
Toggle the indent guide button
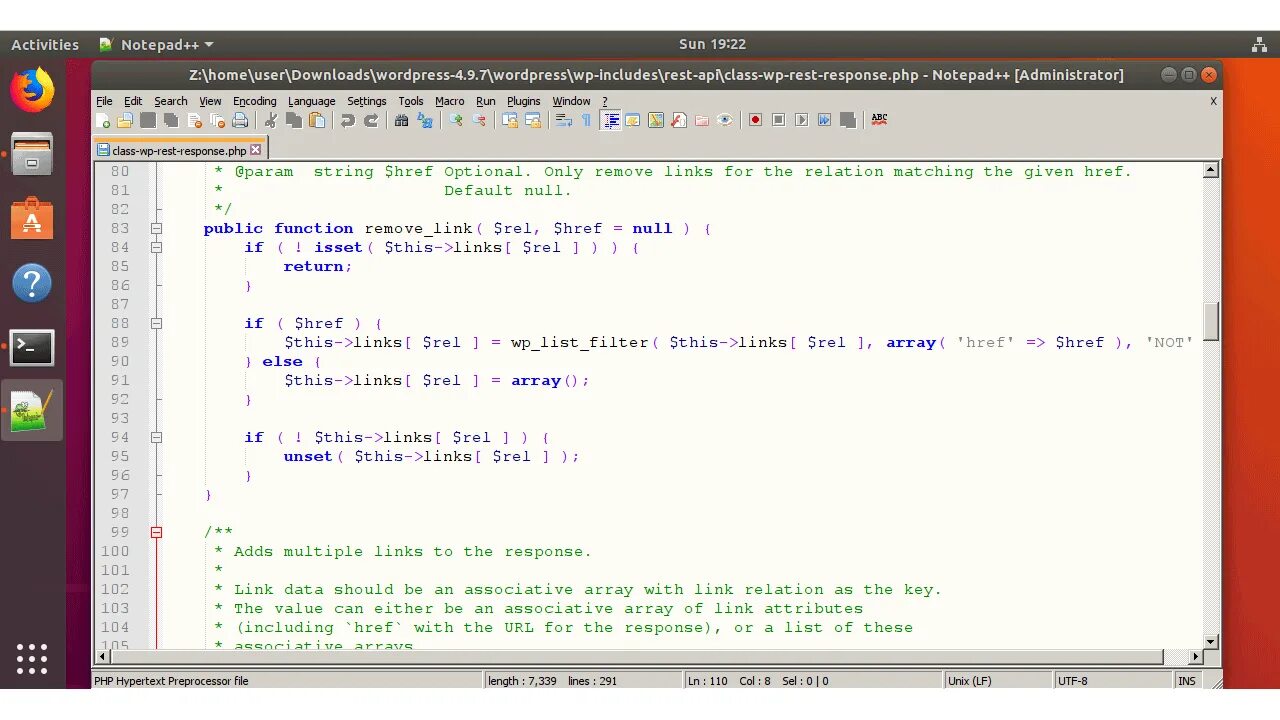tap(611, 120)
